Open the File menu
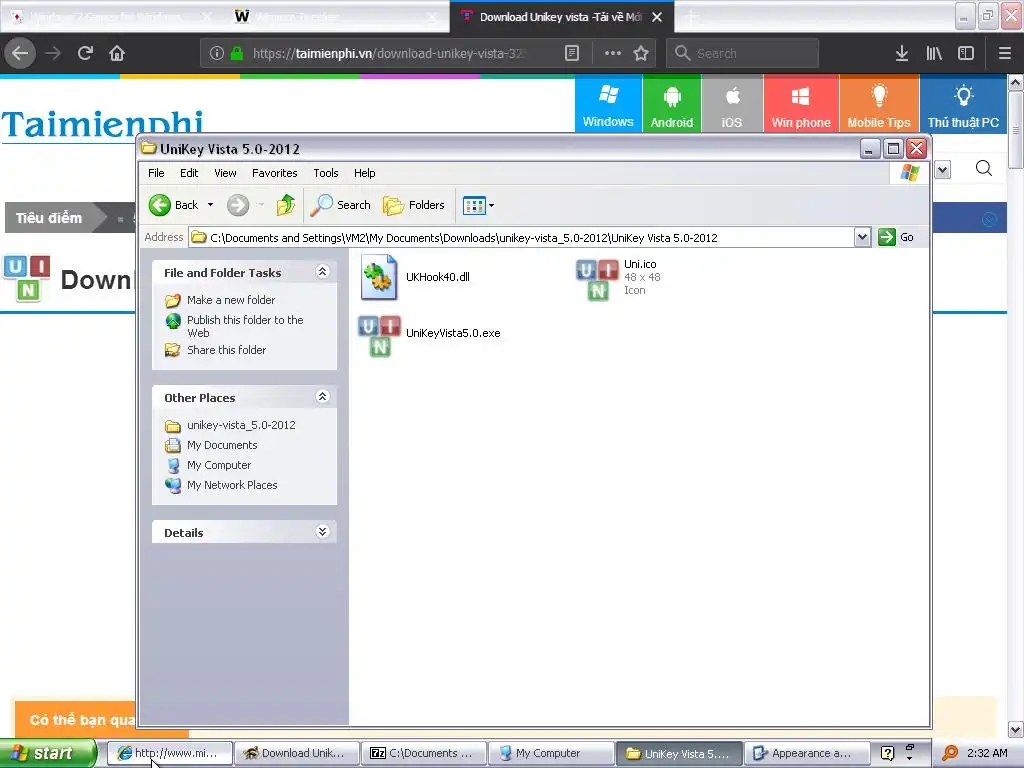 [156, 173]
